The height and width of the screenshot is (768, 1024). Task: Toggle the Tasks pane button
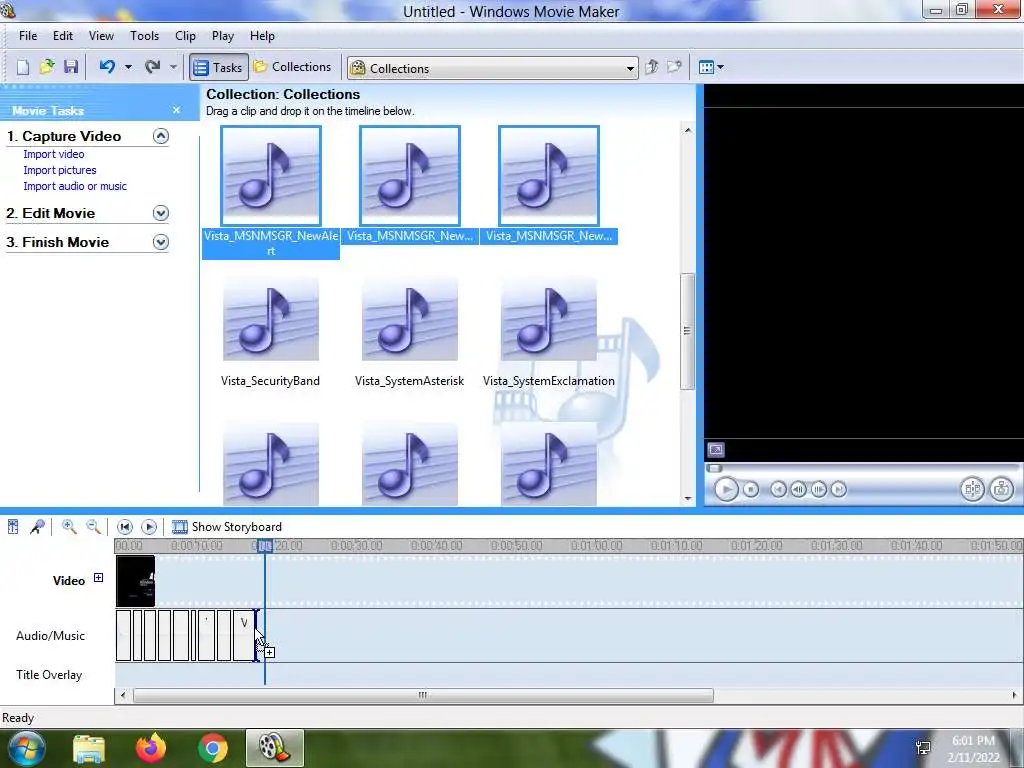[x=219, y=67]
